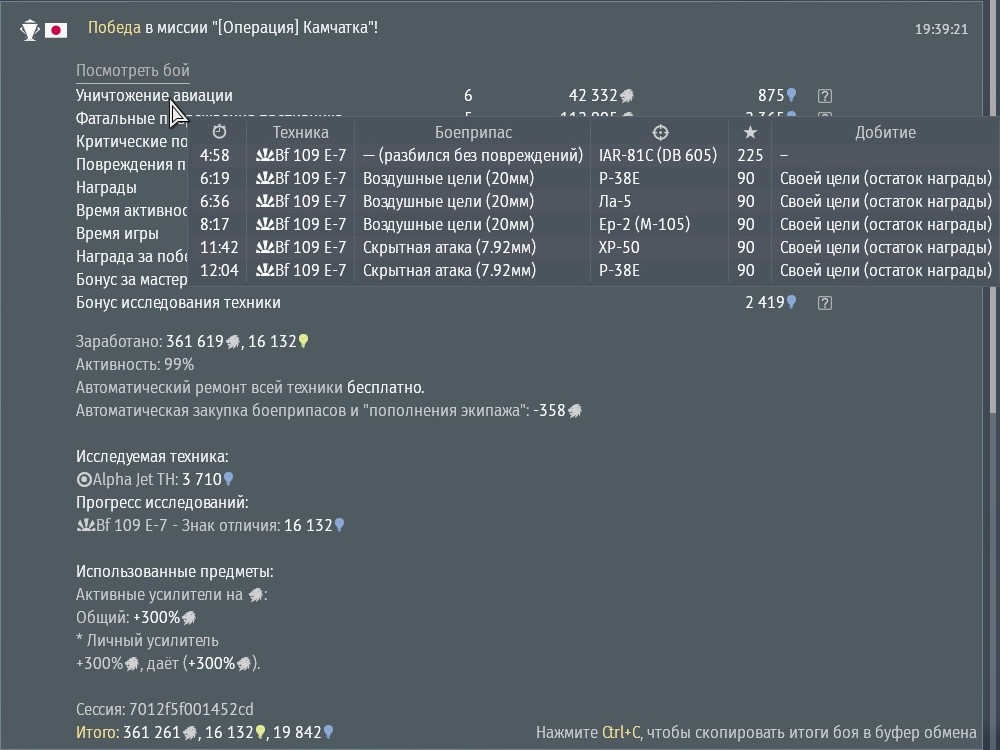
Task: Click silver lion icon next to 42 332
Action: 627,96
